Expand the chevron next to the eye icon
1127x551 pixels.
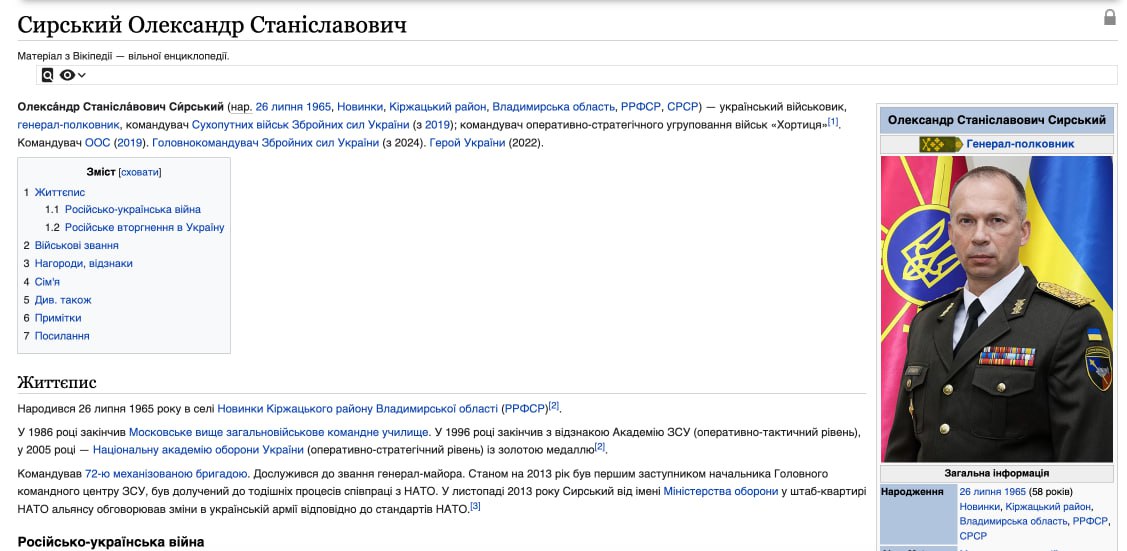point(82,75)
